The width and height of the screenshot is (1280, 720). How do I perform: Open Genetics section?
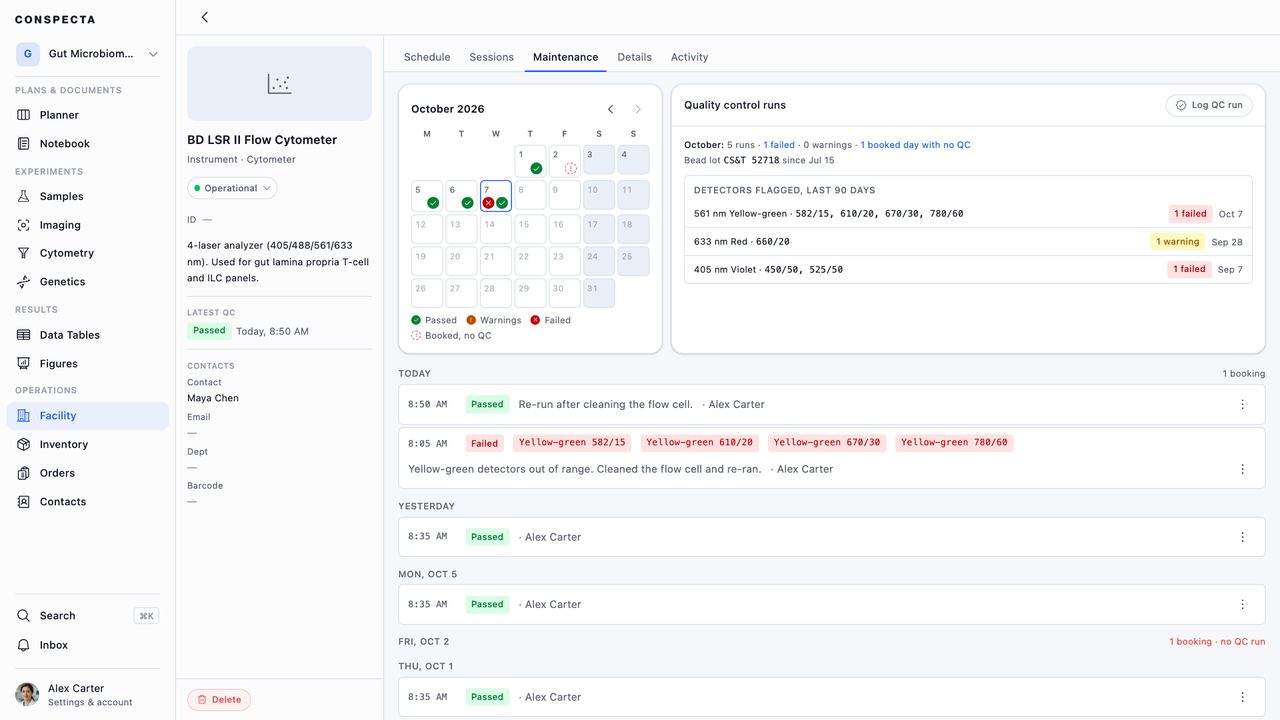point(88,282)
